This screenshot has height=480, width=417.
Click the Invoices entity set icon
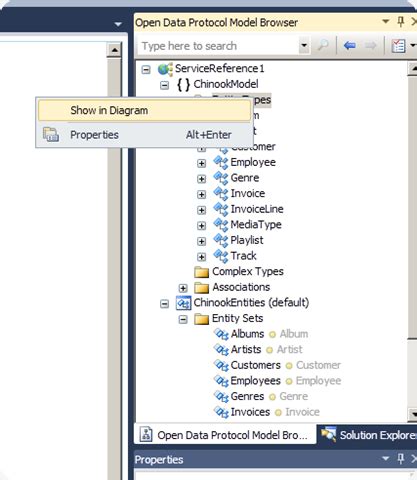(x=221, y=412)
